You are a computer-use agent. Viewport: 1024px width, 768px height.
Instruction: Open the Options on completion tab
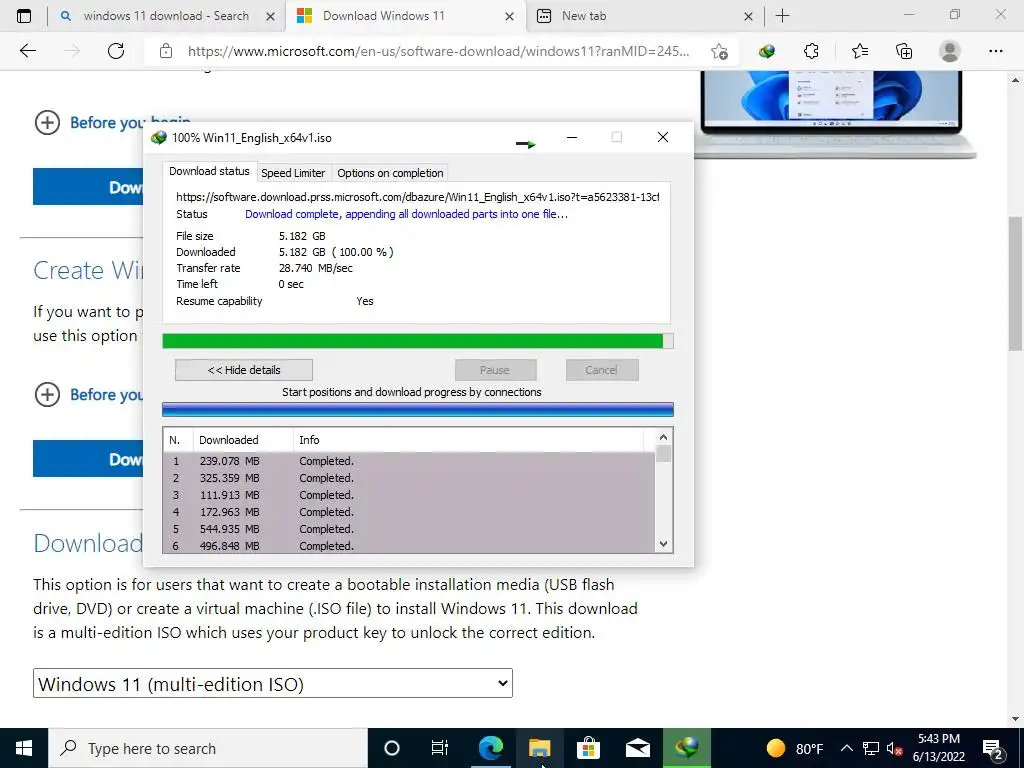click(x=390, y=173)
